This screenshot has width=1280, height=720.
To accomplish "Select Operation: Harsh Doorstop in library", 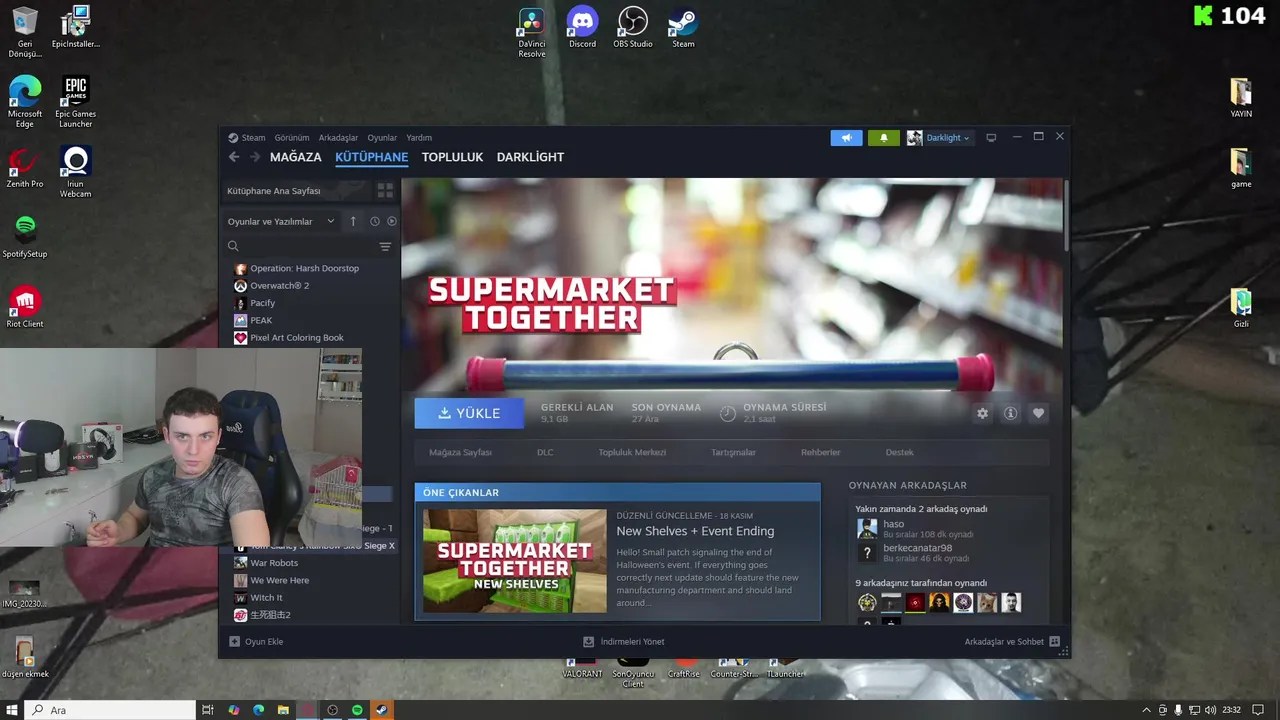I will 304,268.
